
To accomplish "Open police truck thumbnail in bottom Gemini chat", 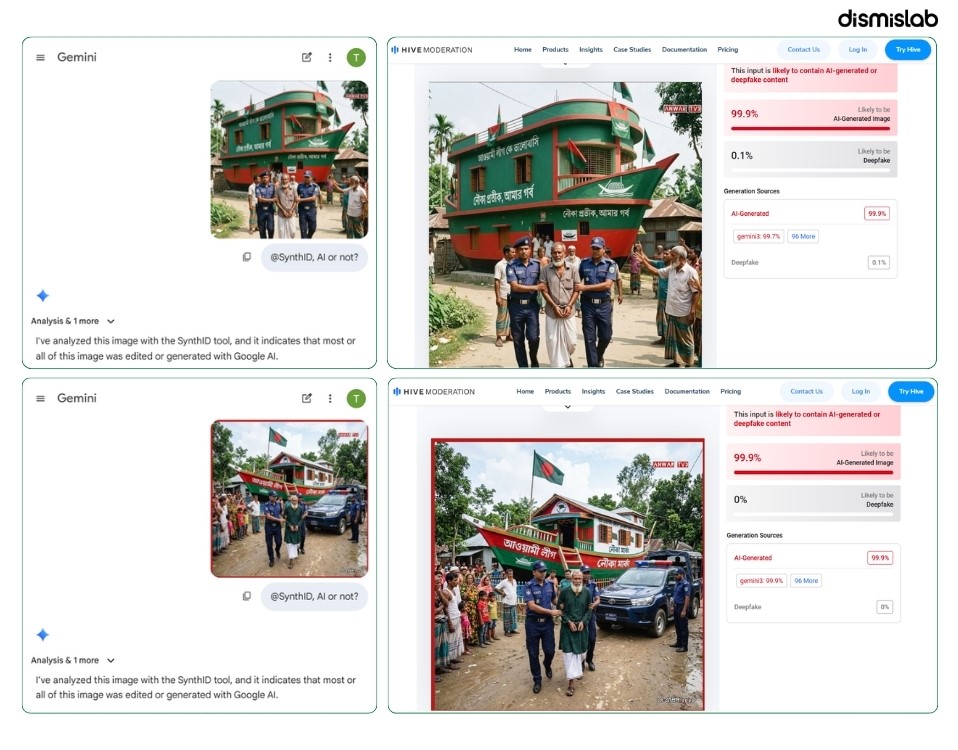I will [290, 499].
